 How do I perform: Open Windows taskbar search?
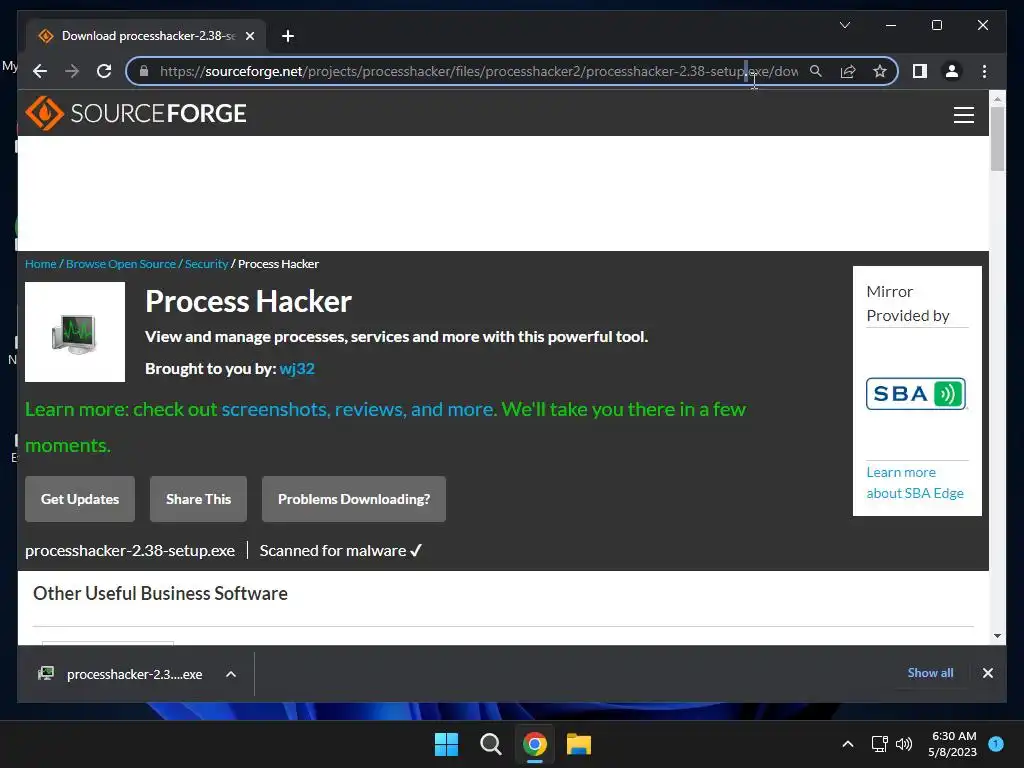pyautogui.click(x=490, y=744)
